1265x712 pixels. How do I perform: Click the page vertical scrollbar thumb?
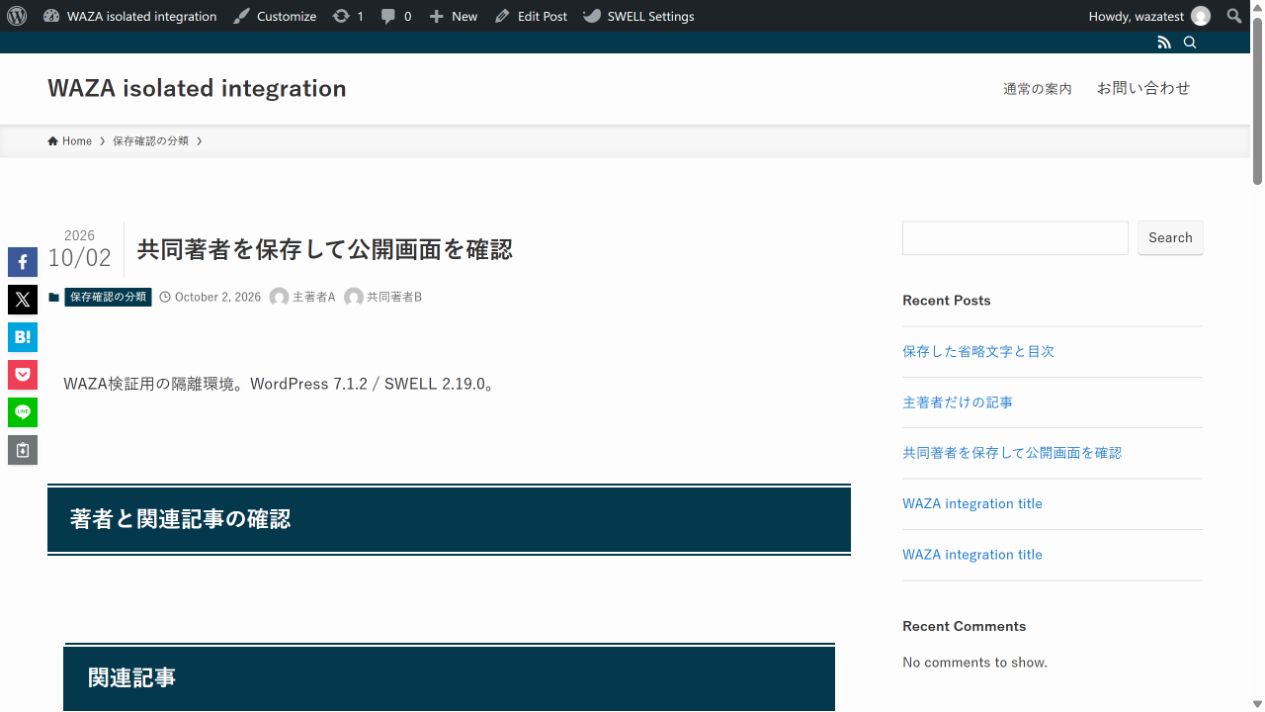click(x=1257, y=99)
